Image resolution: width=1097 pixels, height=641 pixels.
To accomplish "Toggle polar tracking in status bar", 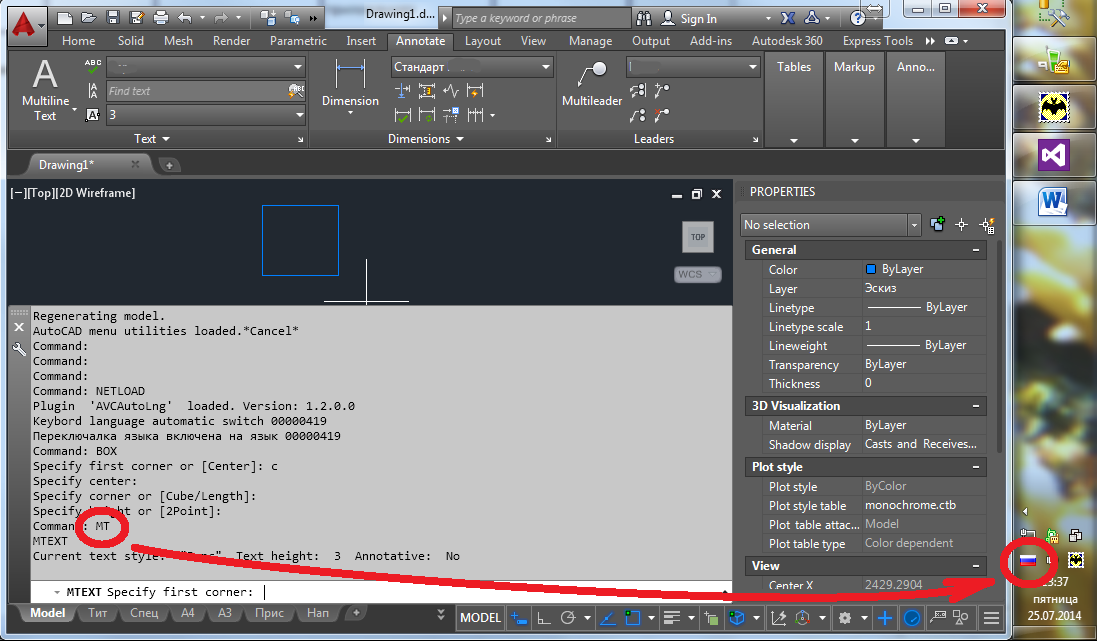I will click(x=569, y=618).
